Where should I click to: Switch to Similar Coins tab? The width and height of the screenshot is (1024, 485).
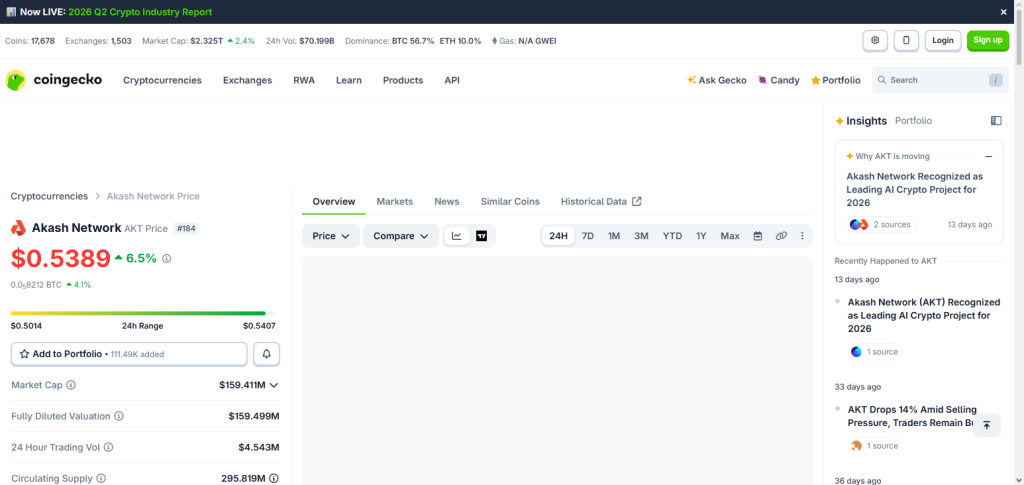point(510,202)
